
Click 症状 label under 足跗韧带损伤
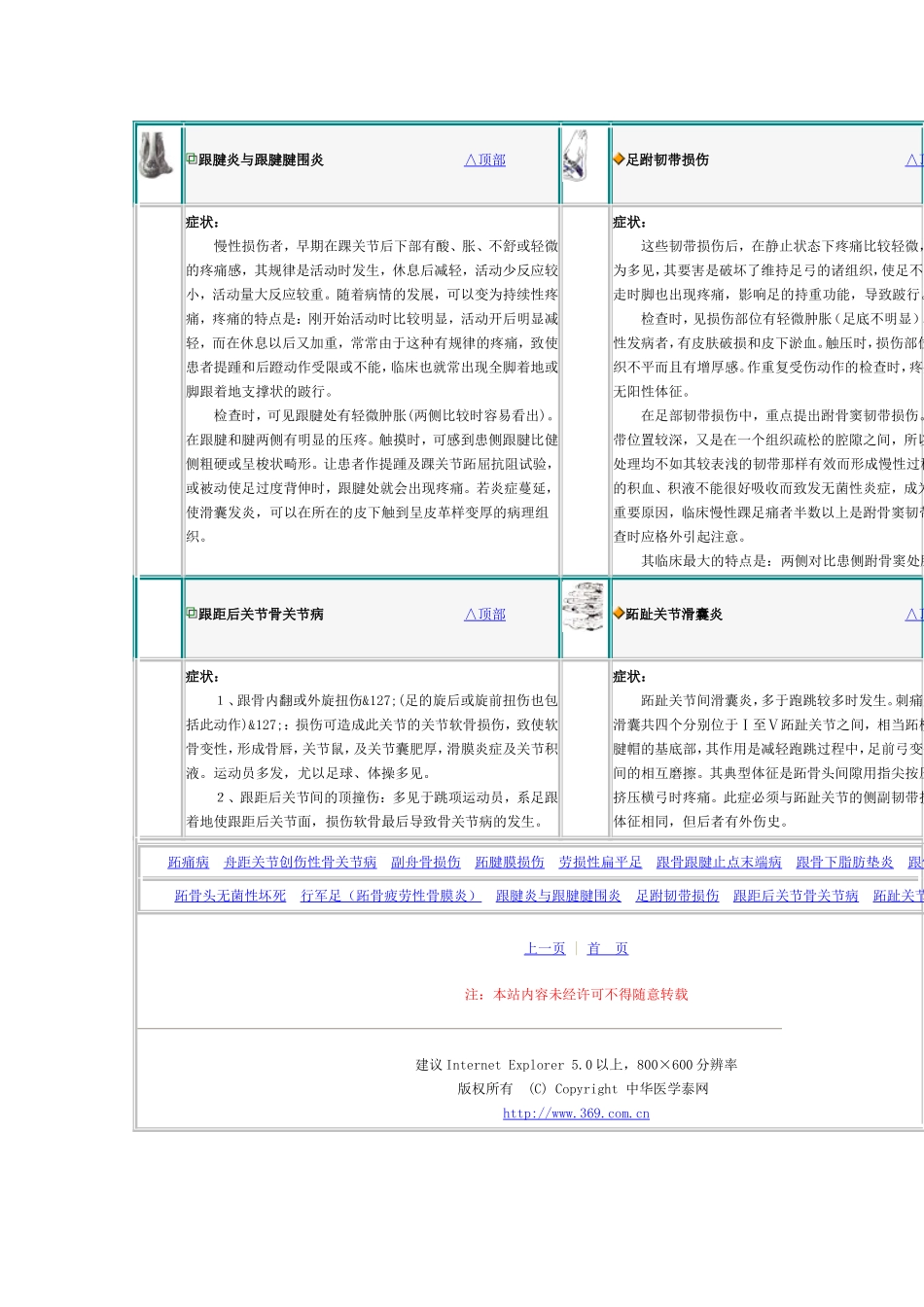pyautogui.click(x=629, y=222)
